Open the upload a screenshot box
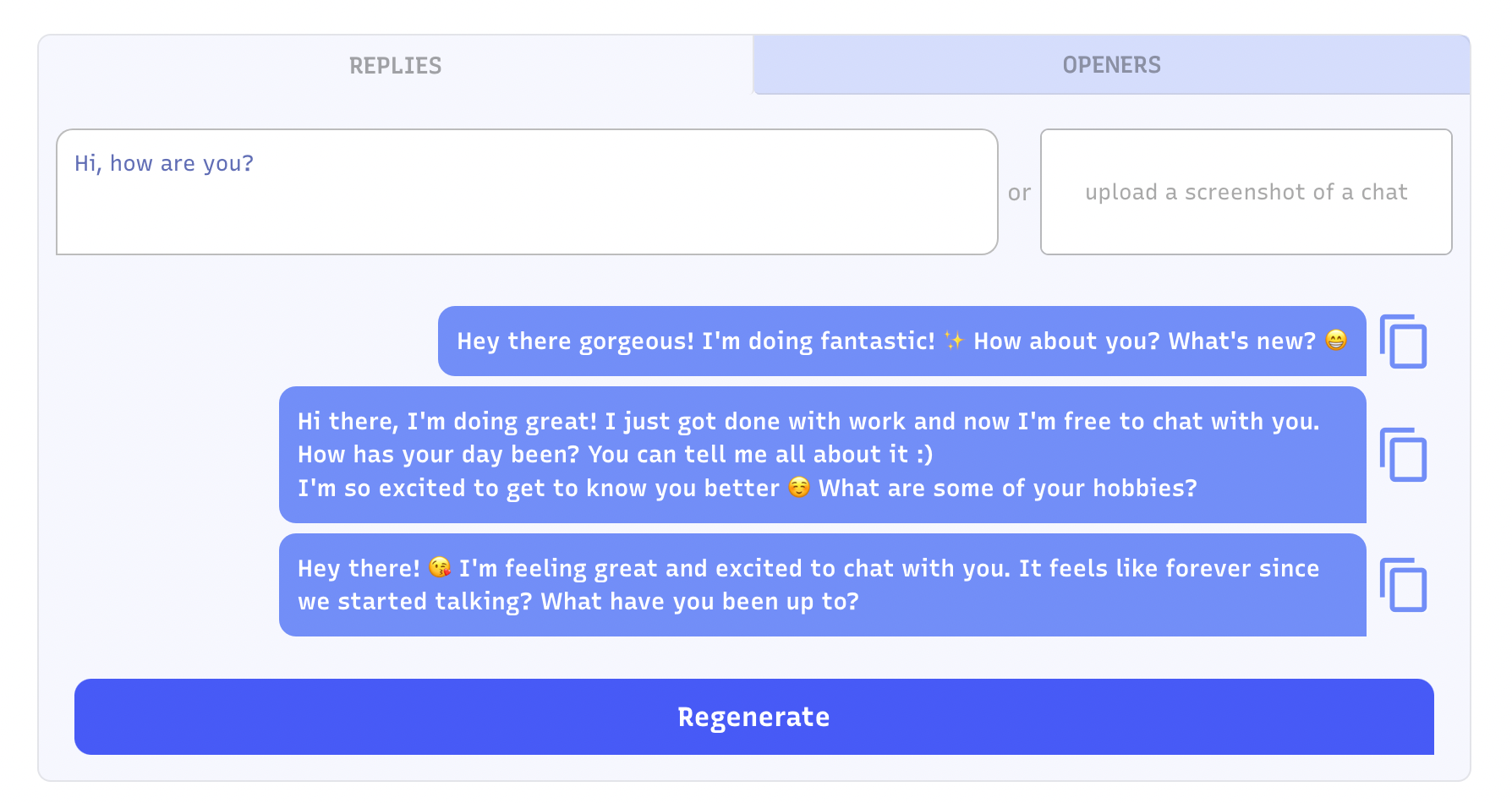1512x803 pixels. pyautogui.click(x=1246, y=192)
